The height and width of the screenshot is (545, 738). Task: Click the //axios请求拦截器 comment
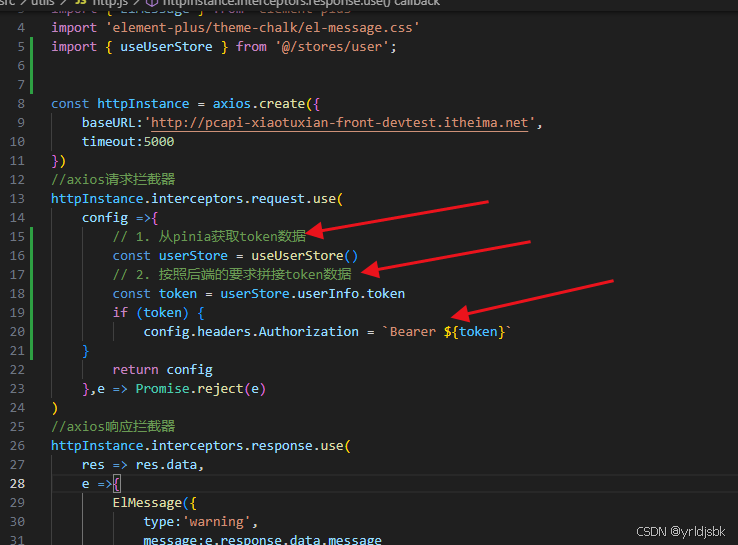click(x=113, y=179)
